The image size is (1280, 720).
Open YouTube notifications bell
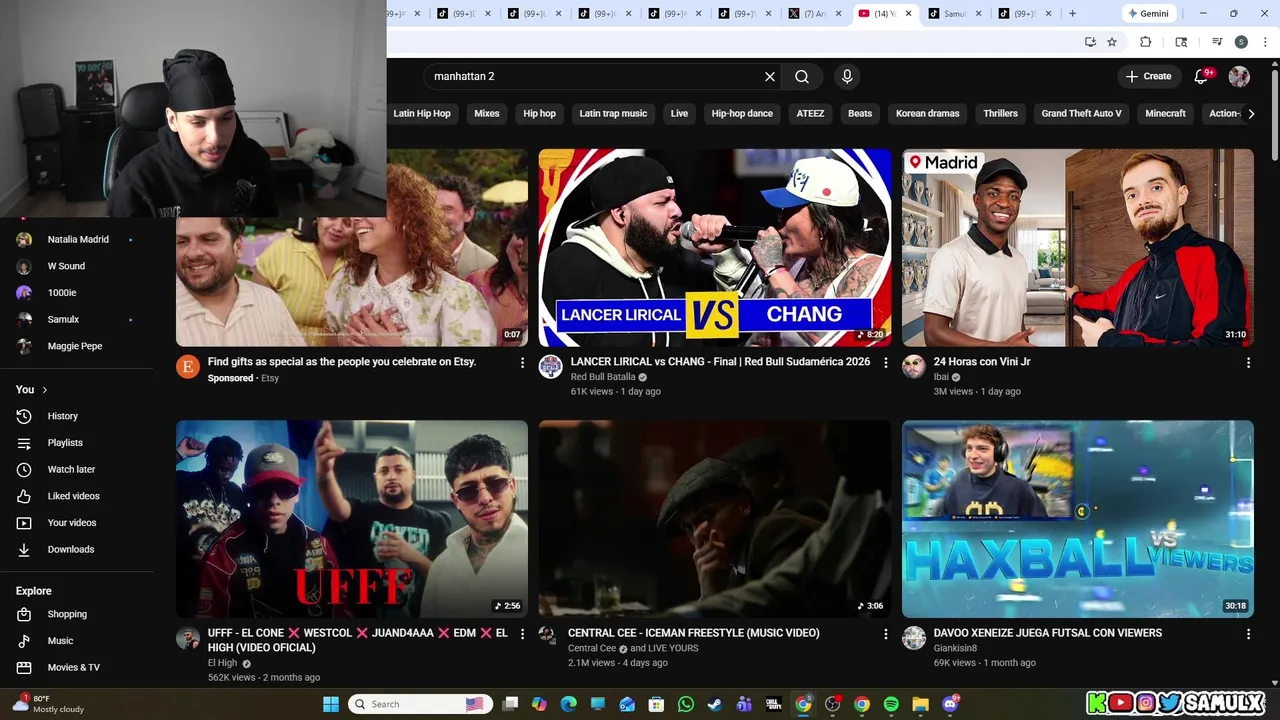pyautogui.click(x=1202, y=77)
